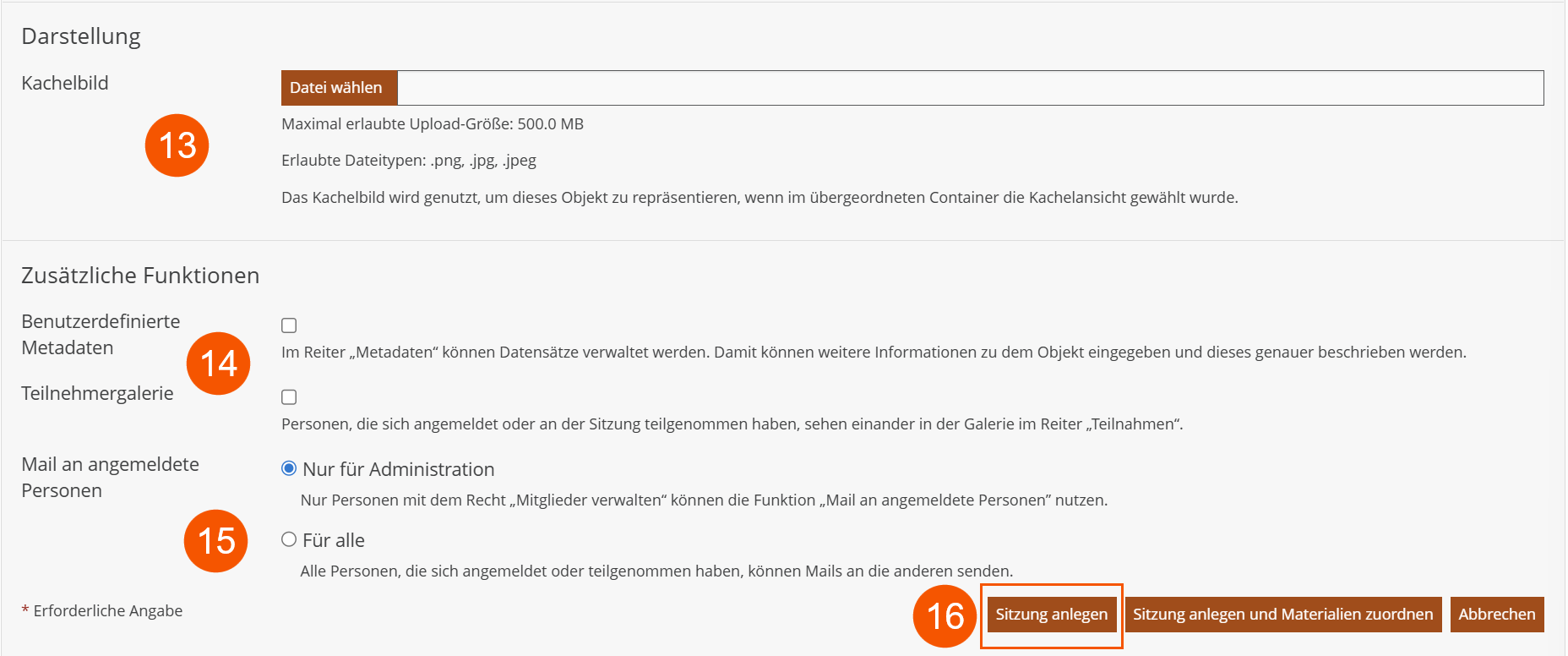The width and height of the screenshot is (1568, 656).
Task: Click the "Darstellung" section heading
Action: (x=81, y=36)
